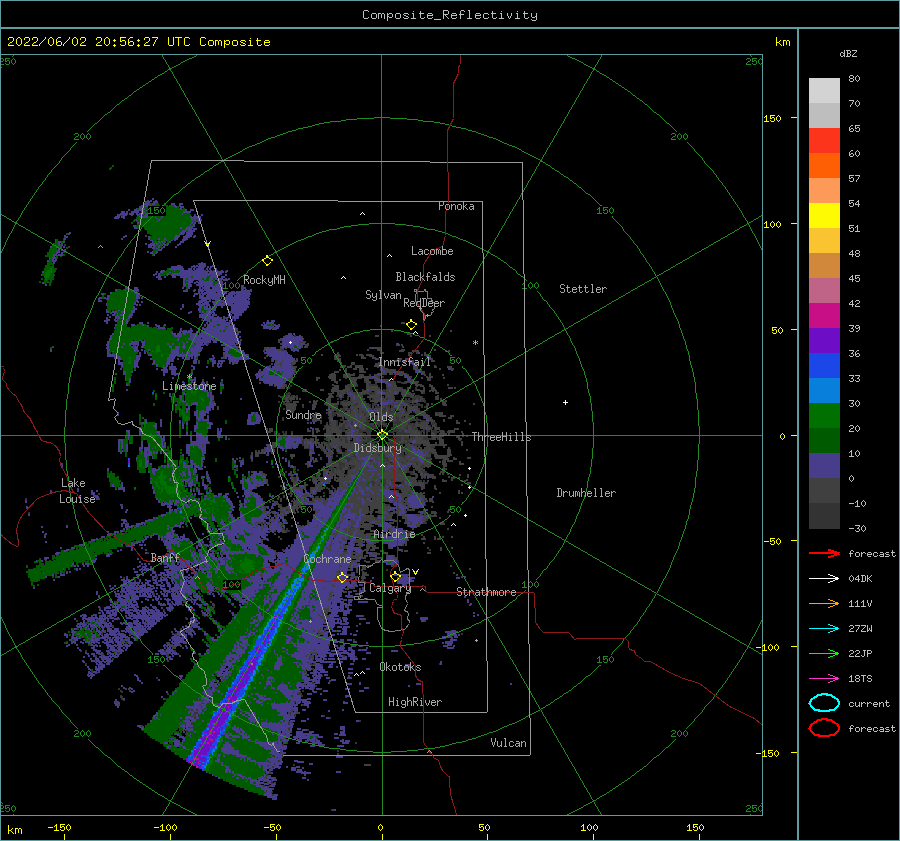Viewport: 900px width, 841px height.
Task: Click the yellow 100 right axis label
Action: [x=772, y=224]
